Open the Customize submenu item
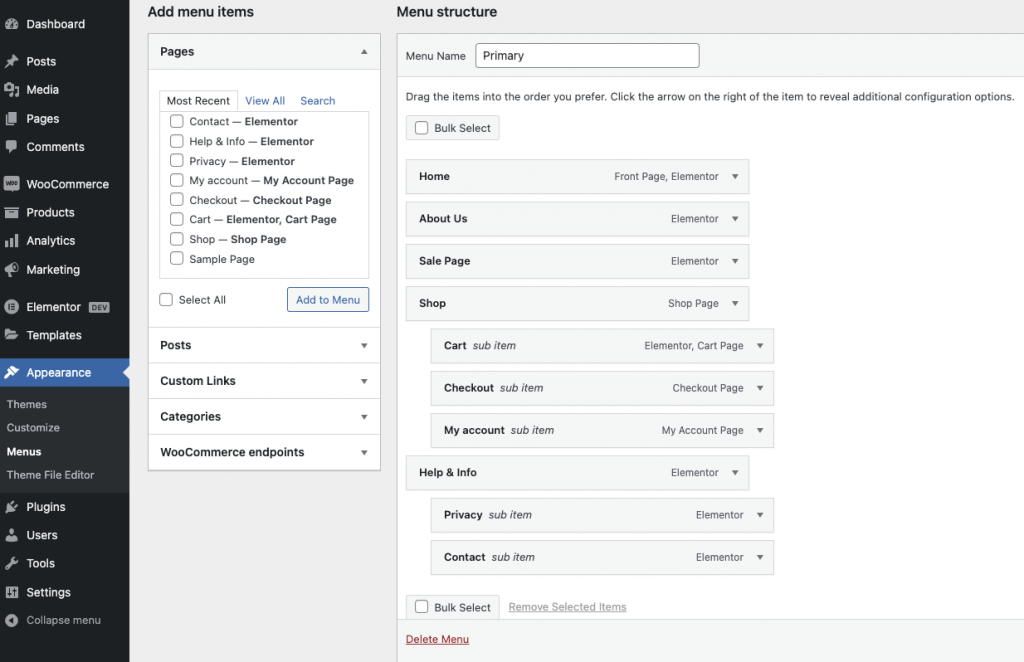Image resolution: width=1024 pixels, height=662 pixels. pos(33,428)
